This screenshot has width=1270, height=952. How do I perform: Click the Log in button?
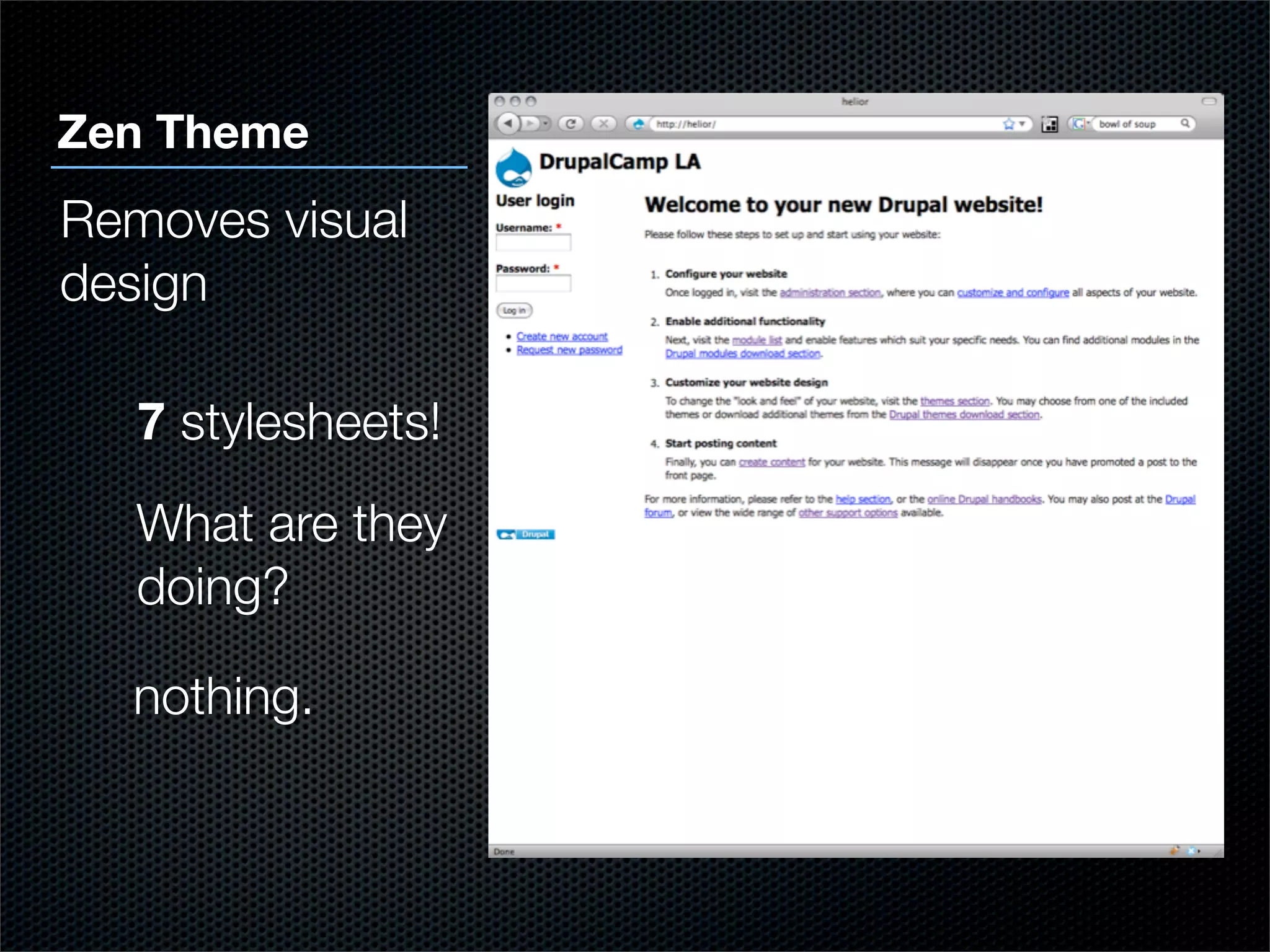point(514,310)
